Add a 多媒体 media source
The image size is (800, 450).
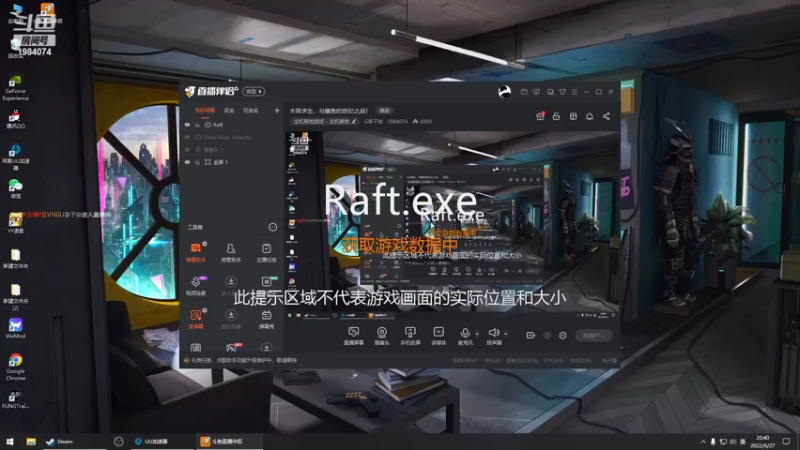pyautogui.click(x=438, y=336)
